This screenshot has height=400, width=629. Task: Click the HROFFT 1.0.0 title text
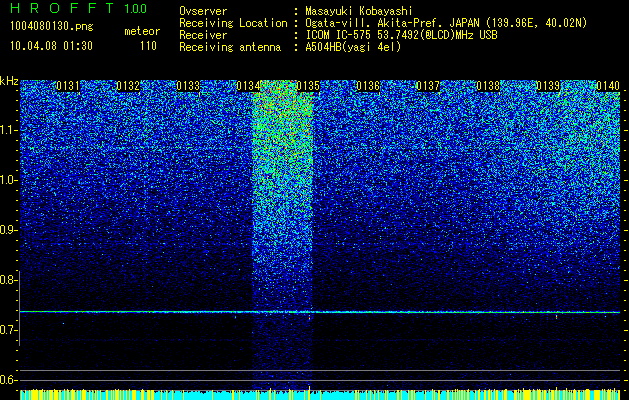click(78, 8)
